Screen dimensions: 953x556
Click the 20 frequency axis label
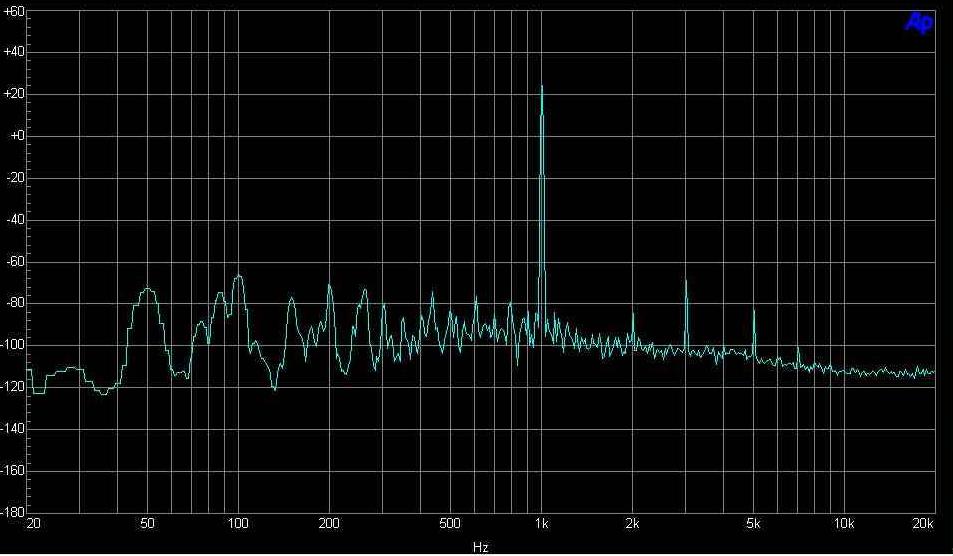click(34, 524)
